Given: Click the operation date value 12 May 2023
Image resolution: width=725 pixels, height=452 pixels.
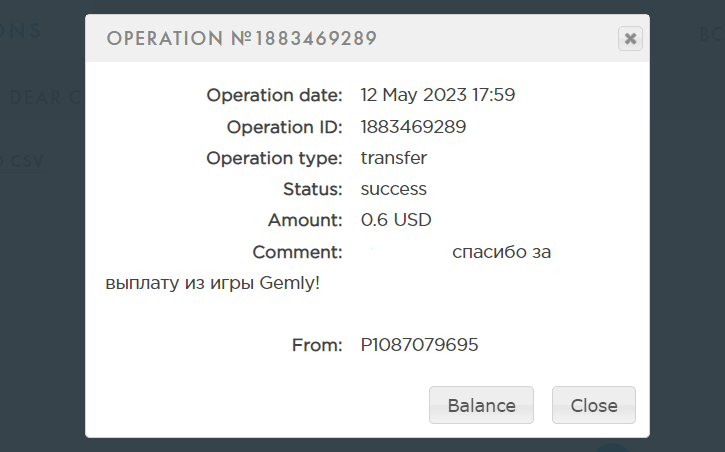Looking at the screenshot, I should point(437,96).
